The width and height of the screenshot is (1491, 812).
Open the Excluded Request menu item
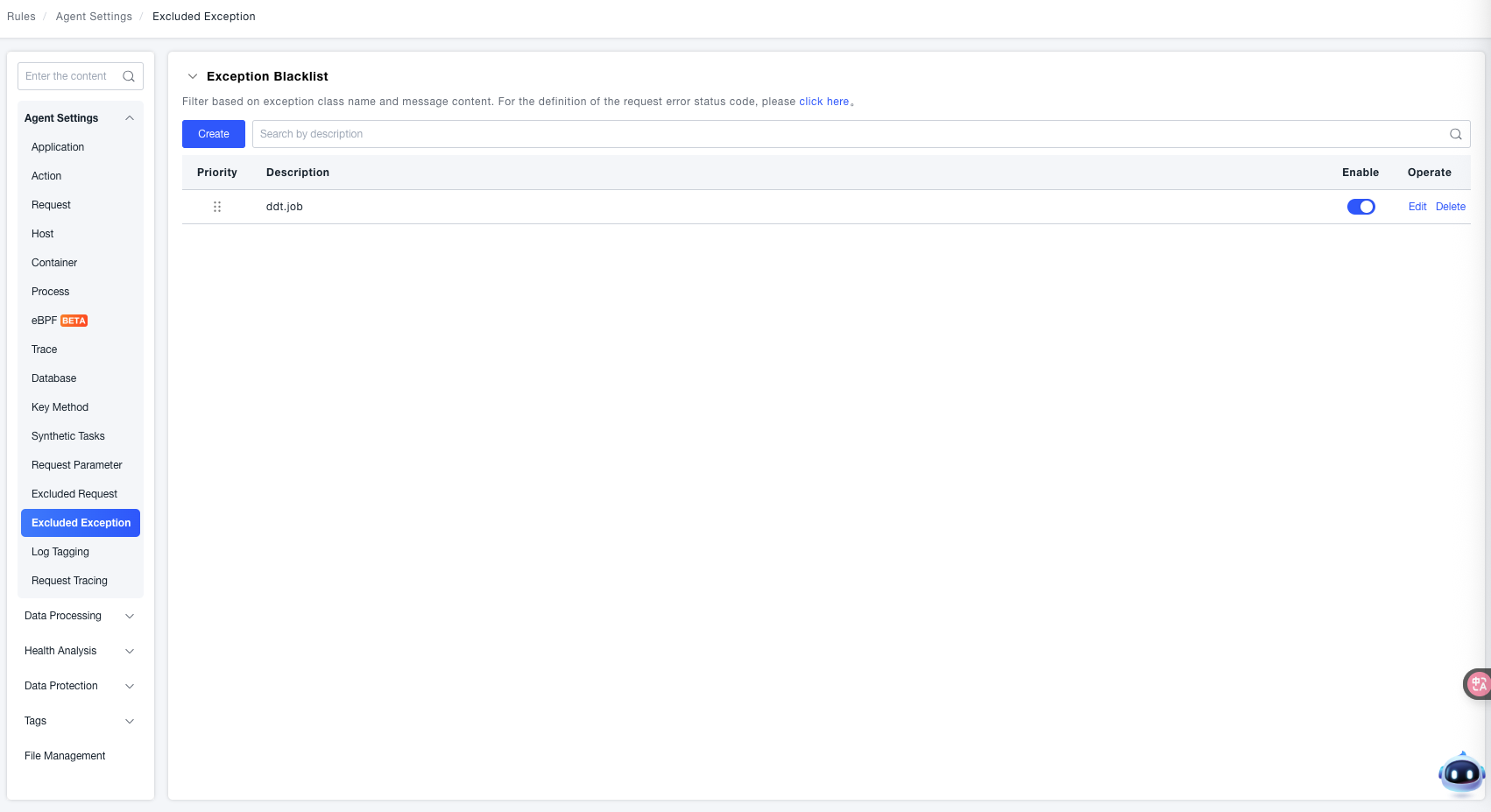pos(74,494)
